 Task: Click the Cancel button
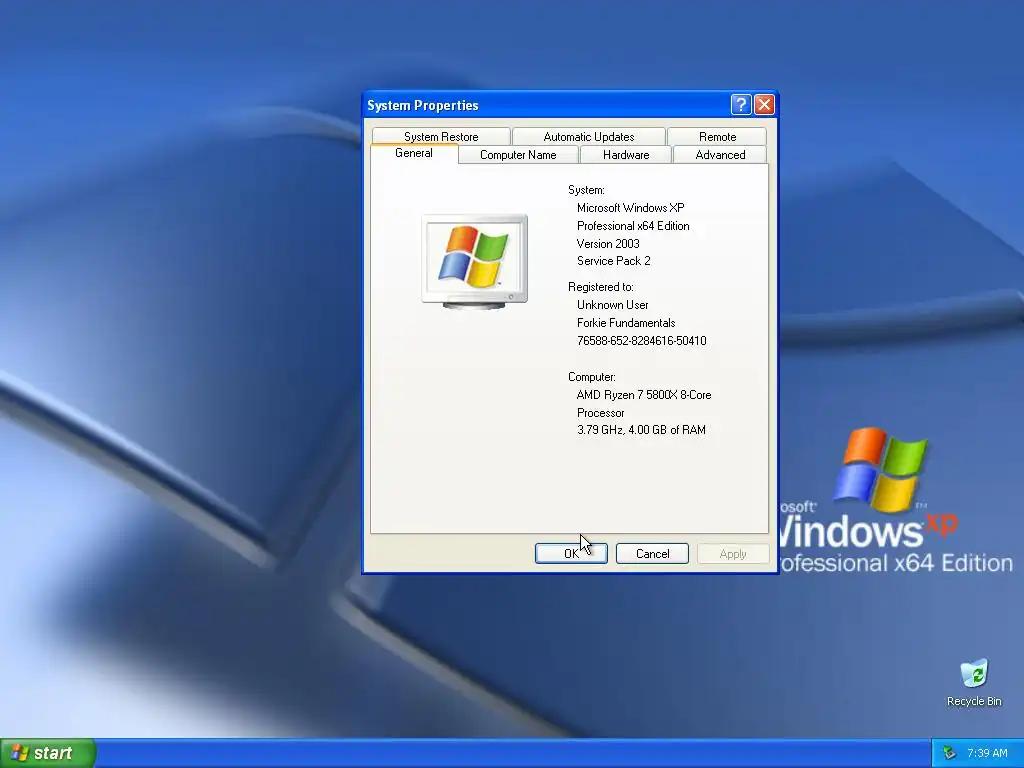(x=652, y=553)
